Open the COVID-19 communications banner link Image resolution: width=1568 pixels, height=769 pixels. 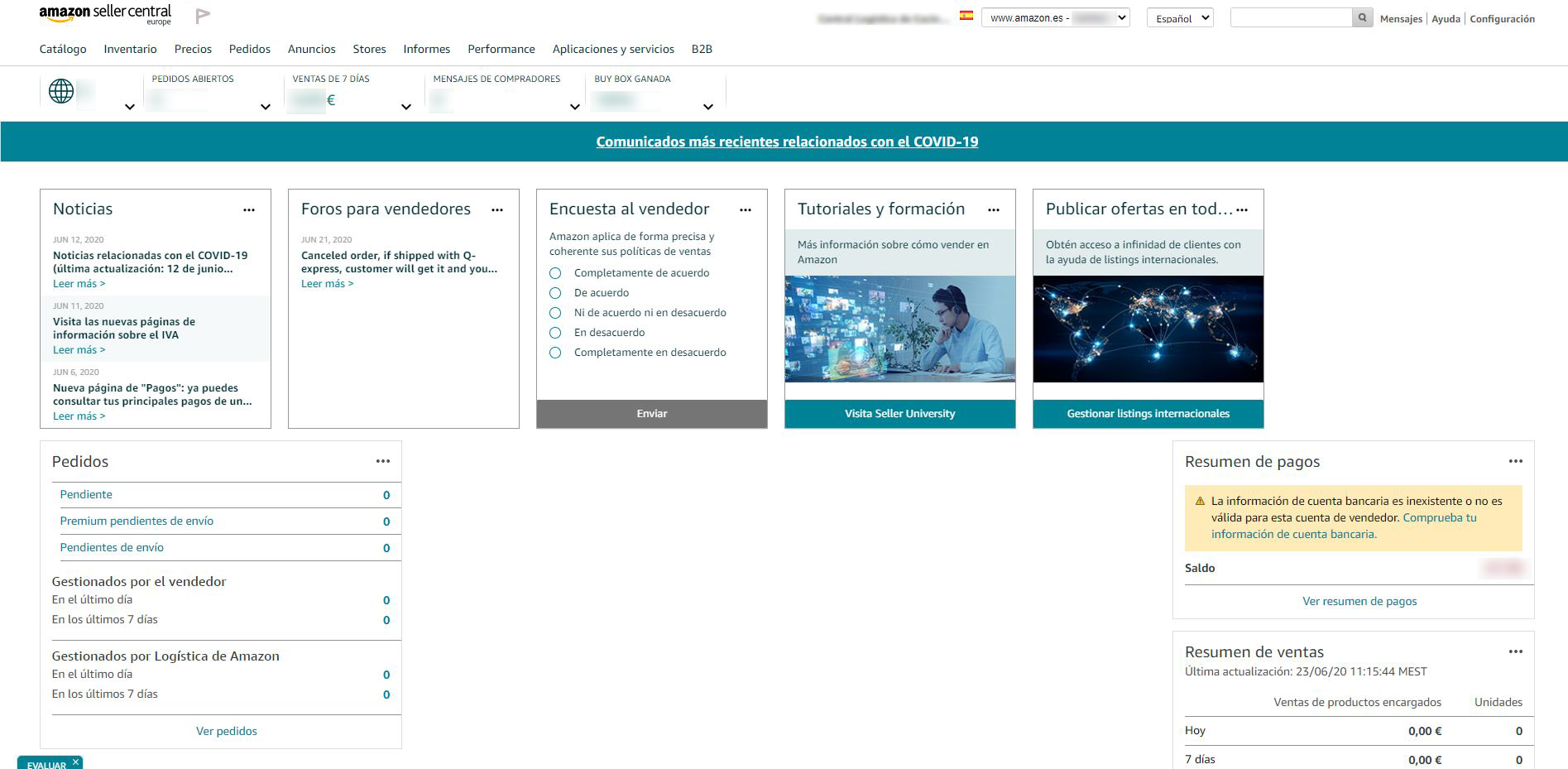(x=787, y=142)
